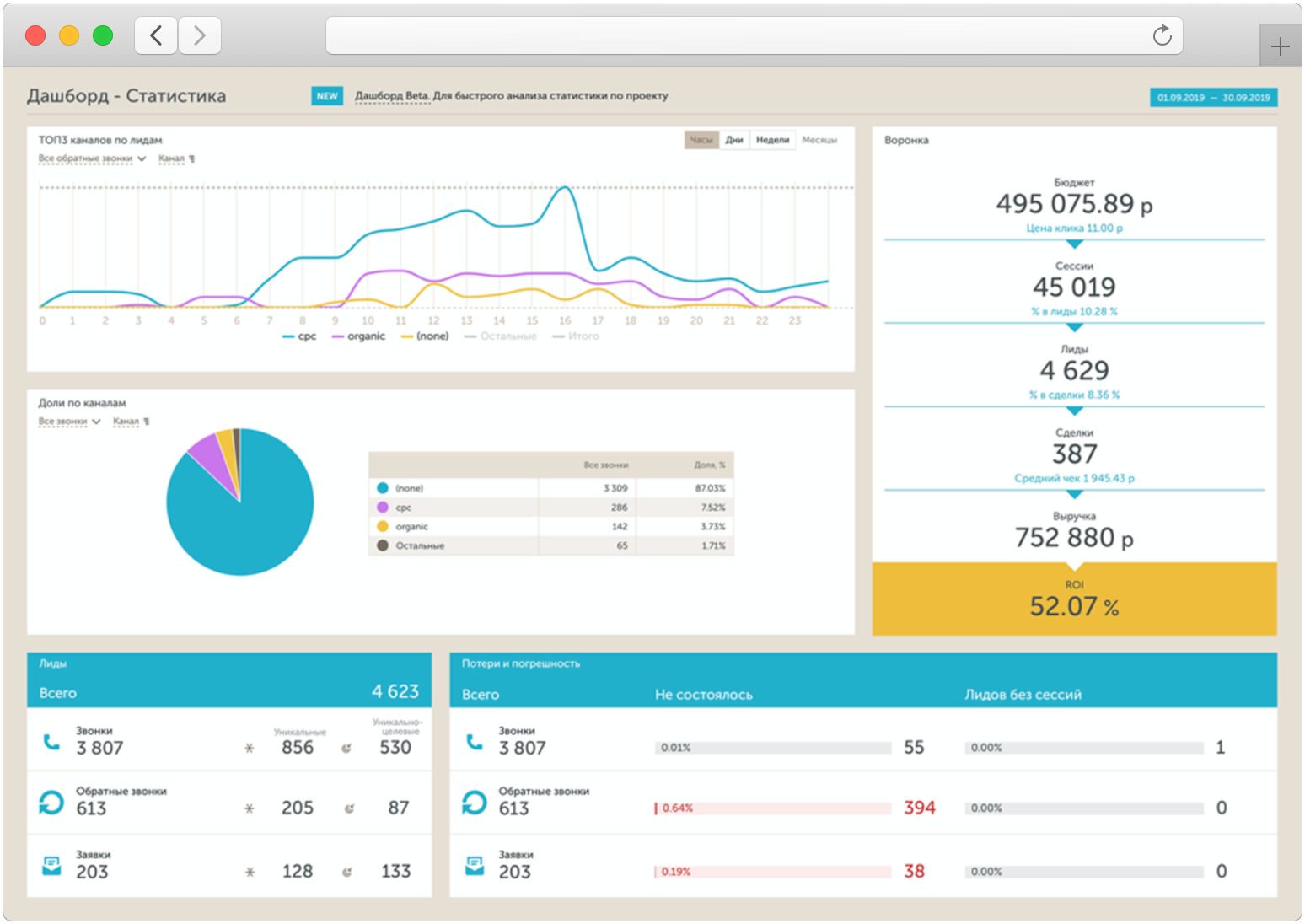Click the callback icon in the Лиды panel
This screenshot has height=924, width=1305.
(51, 803)
